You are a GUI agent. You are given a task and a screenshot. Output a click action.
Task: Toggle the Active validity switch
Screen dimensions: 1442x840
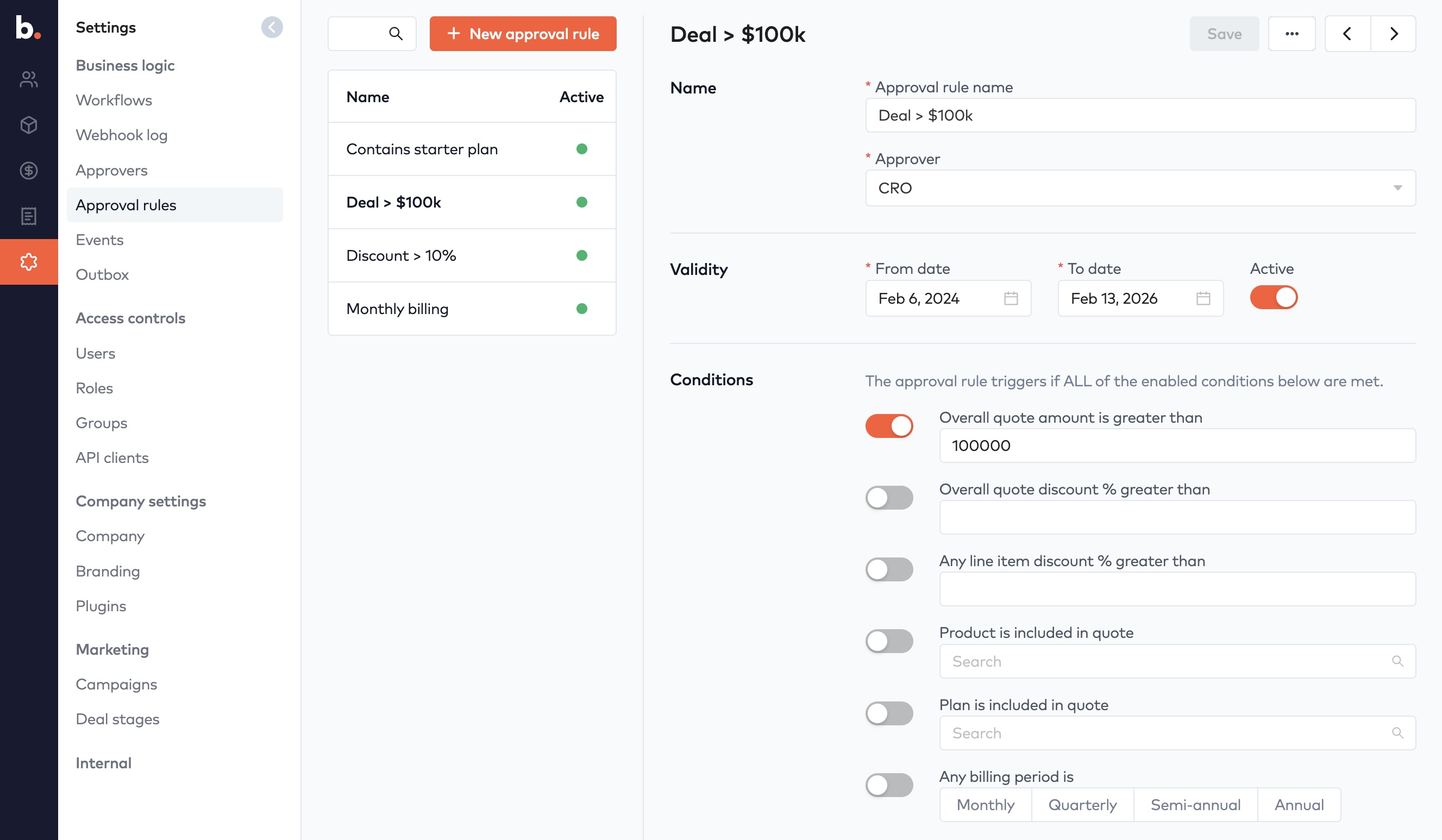click(x=1273, y=298)
